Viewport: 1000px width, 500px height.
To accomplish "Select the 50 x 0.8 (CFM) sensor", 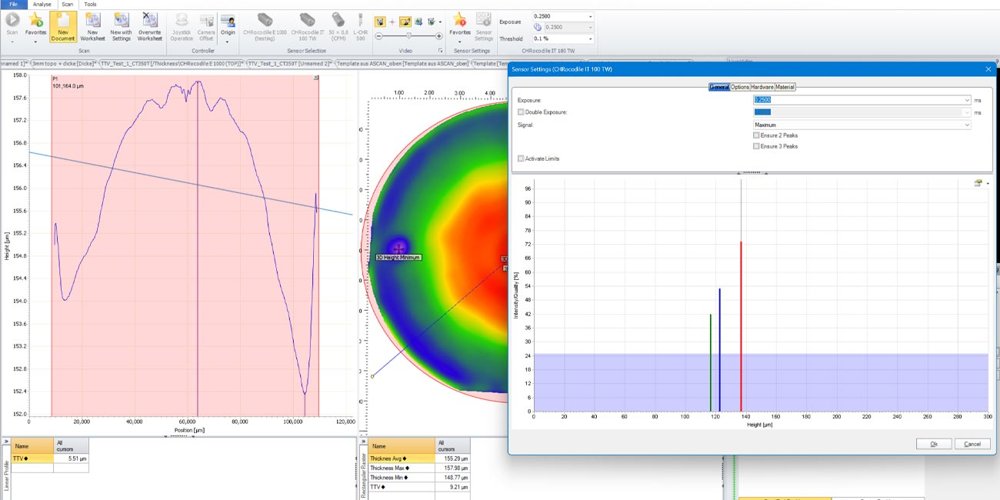I will (x=338, y=20).
